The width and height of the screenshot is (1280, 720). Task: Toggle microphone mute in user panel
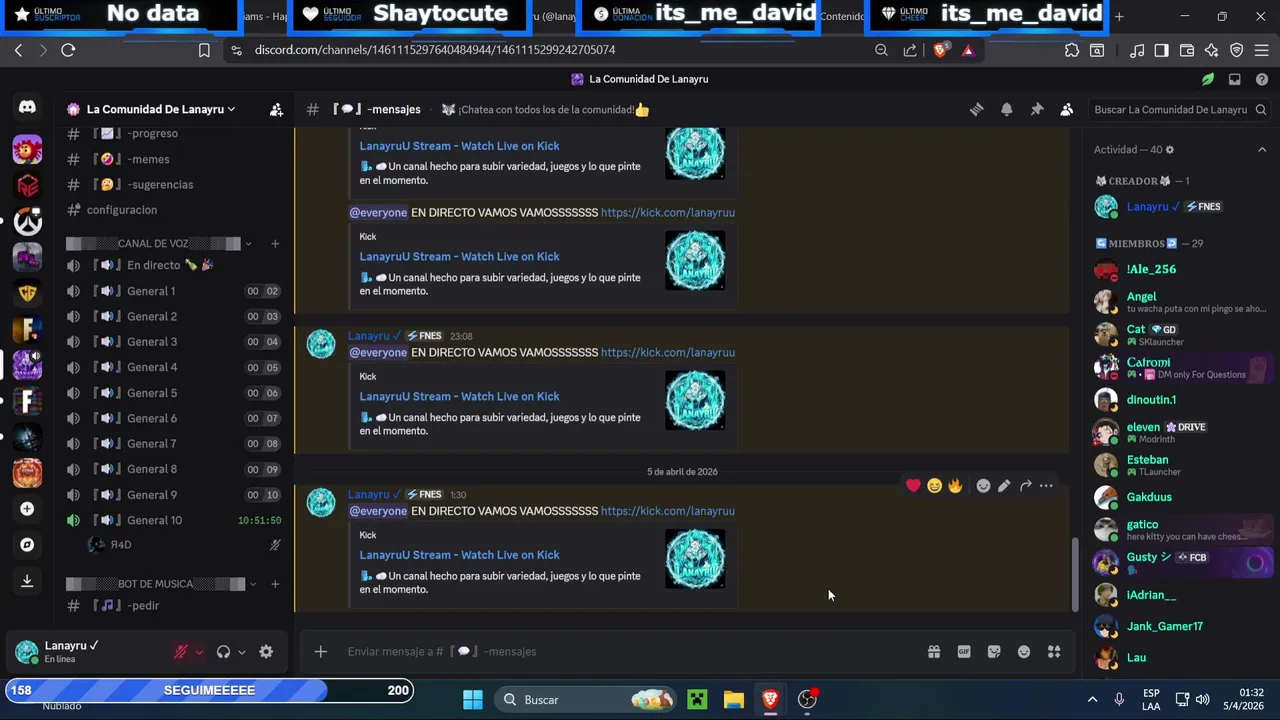181,651
